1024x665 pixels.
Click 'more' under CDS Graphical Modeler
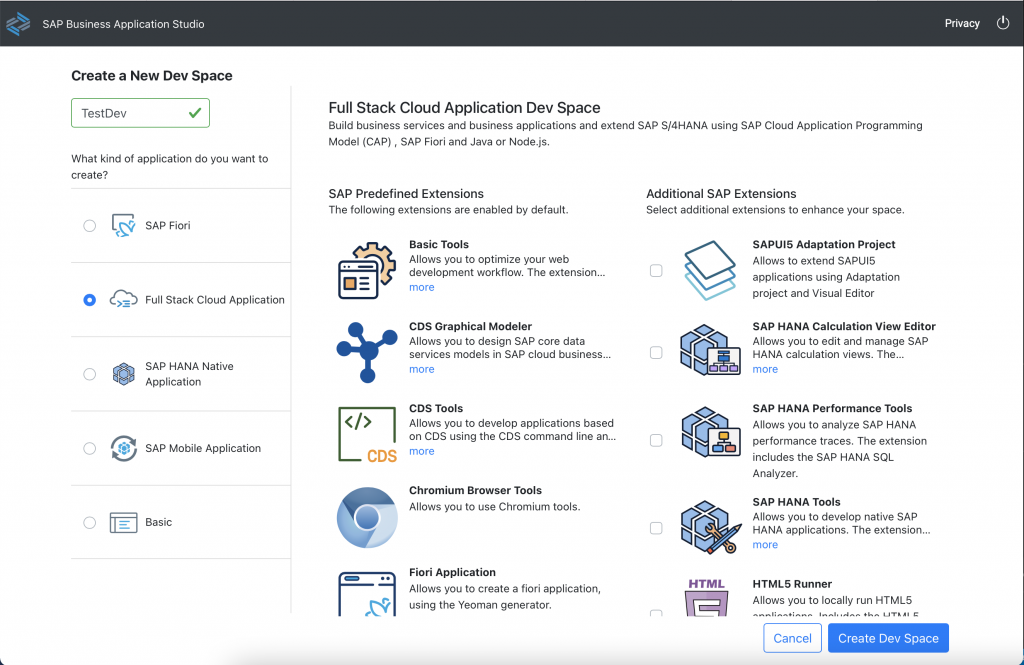(x=422, y=369)
